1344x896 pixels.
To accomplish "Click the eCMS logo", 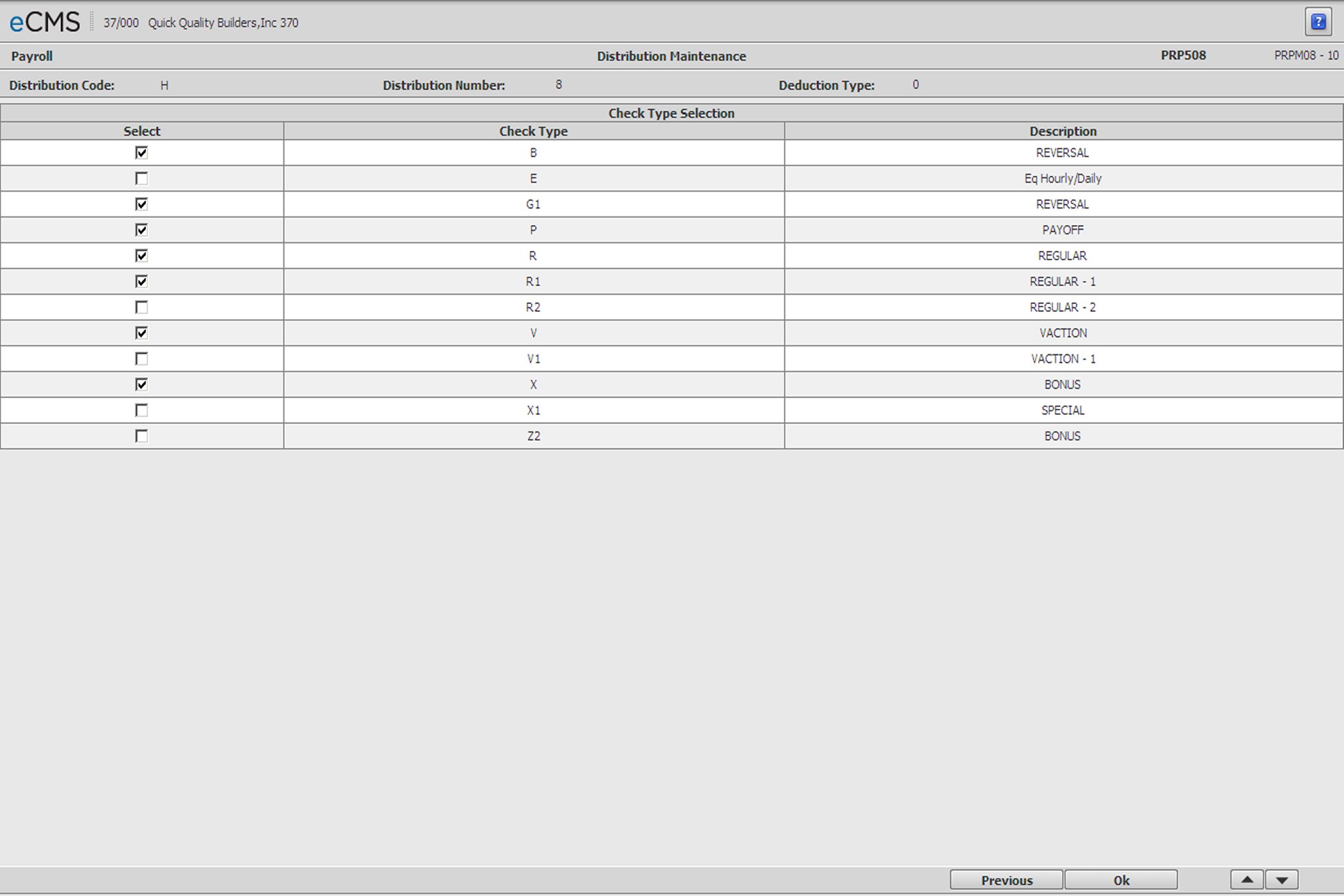I will pos(44,23).
